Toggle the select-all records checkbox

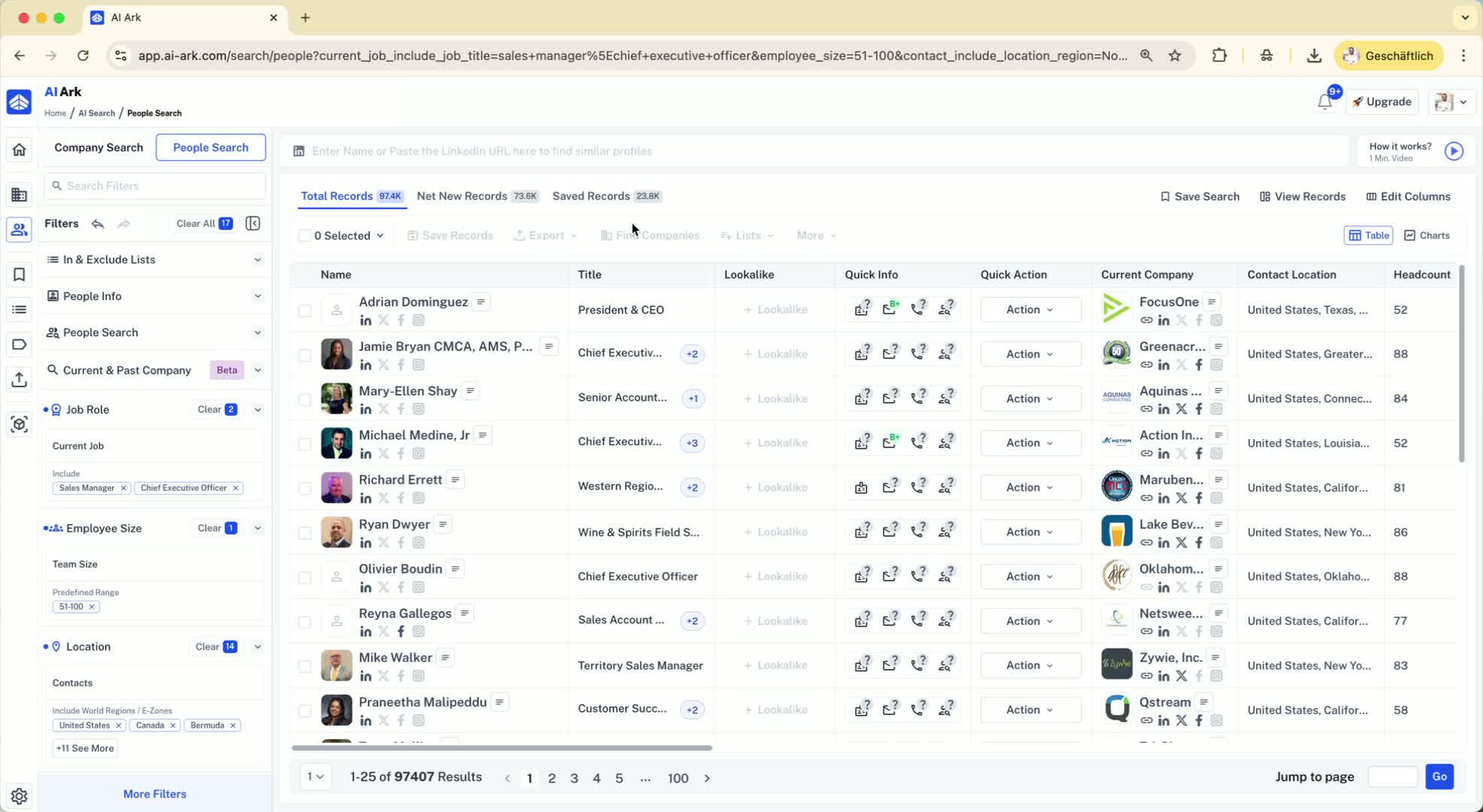(x=305, y=236)
